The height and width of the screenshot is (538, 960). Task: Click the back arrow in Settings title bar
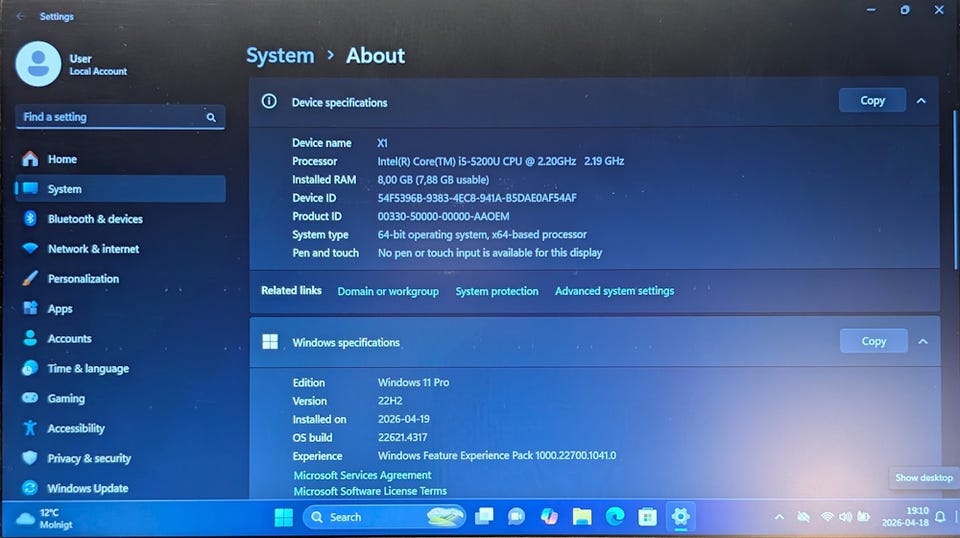(20, 17)
